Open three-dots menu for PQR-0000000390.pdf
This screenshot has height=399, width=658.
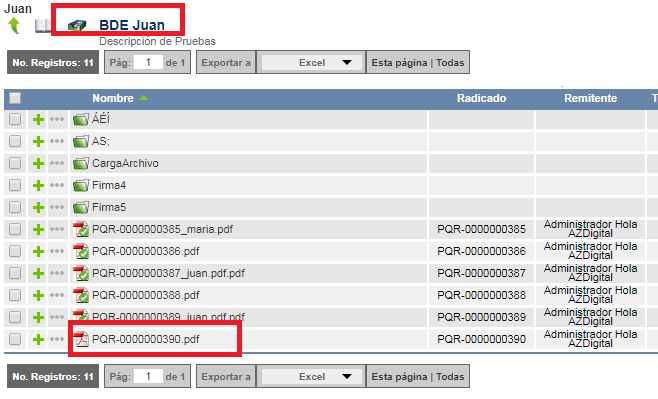57,339
